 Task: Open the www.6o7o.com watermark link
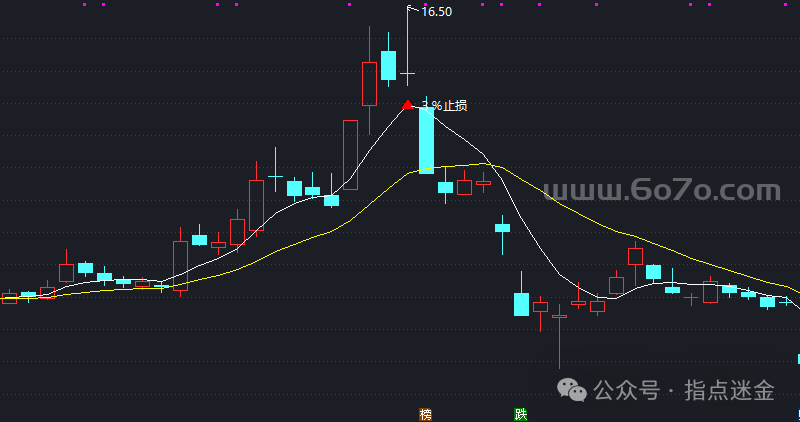coord(661,190)
